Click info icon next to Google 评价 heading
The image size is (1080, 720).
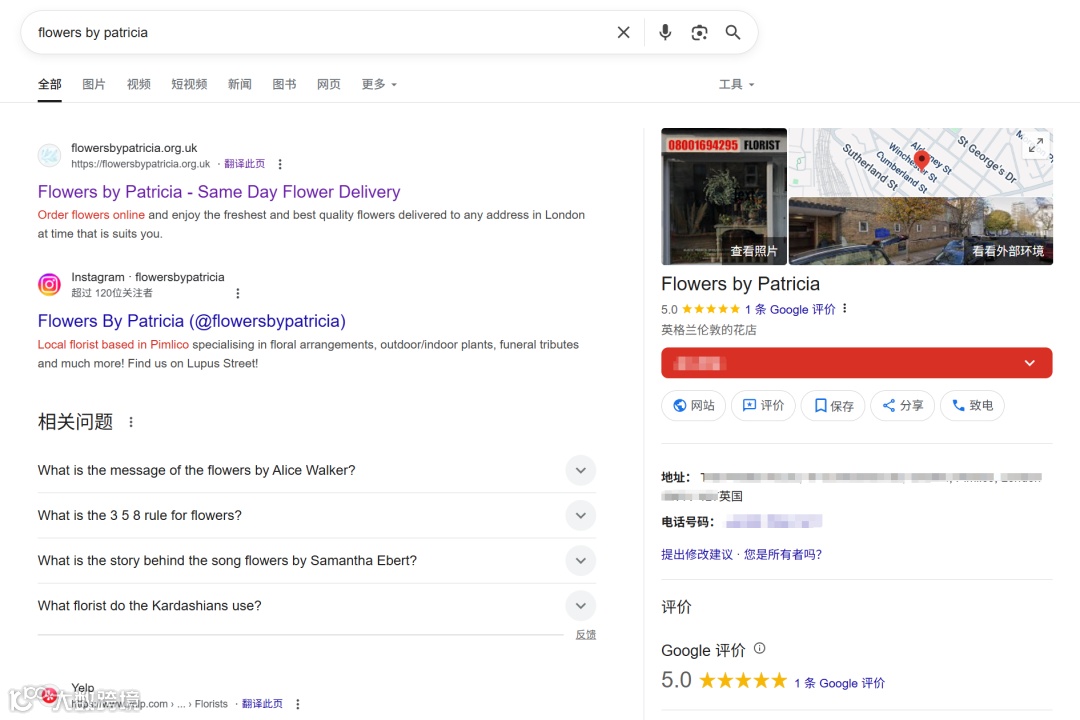(759, 648)
